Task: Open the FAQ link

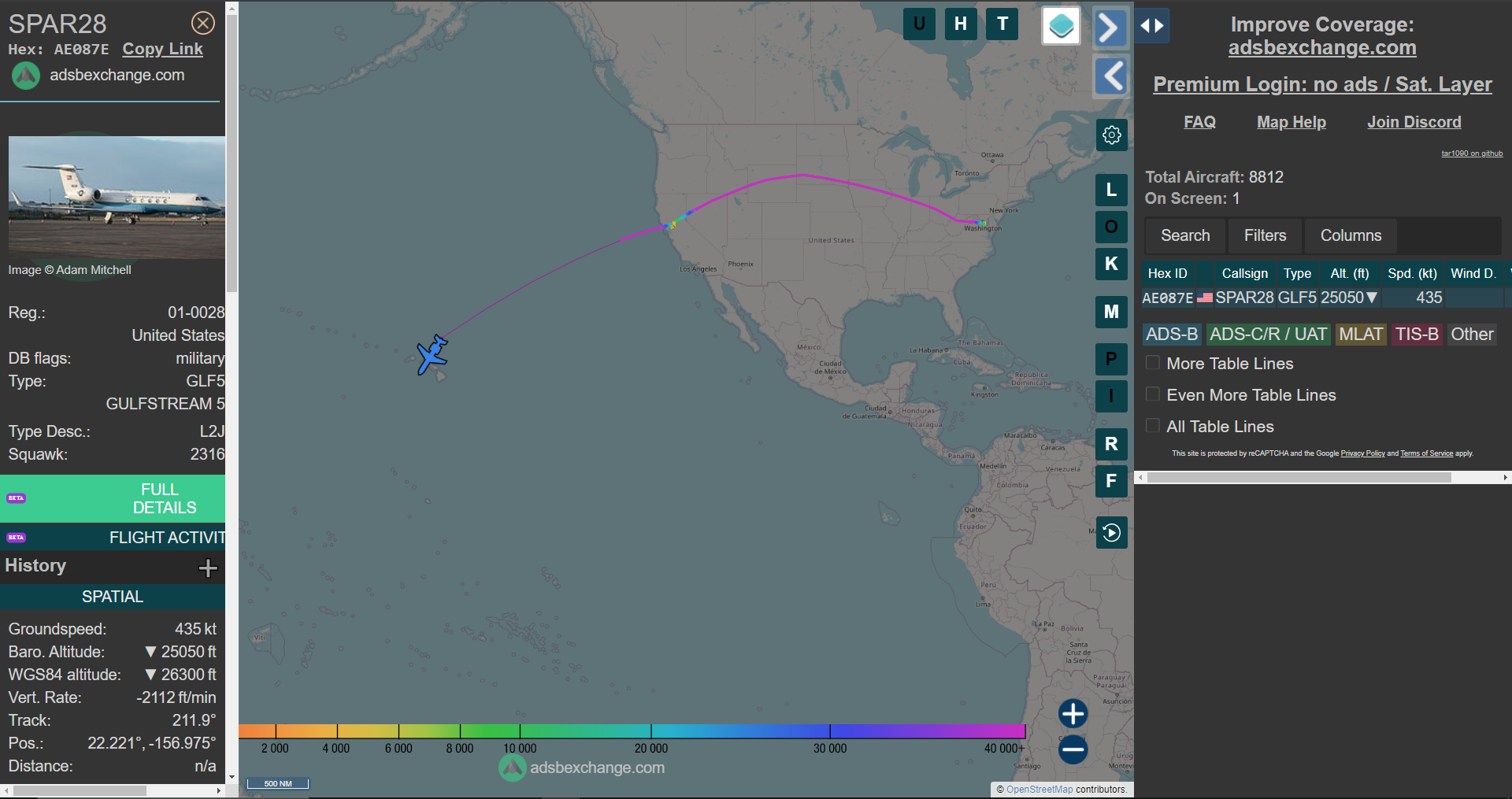Action: pos(1199,122)
